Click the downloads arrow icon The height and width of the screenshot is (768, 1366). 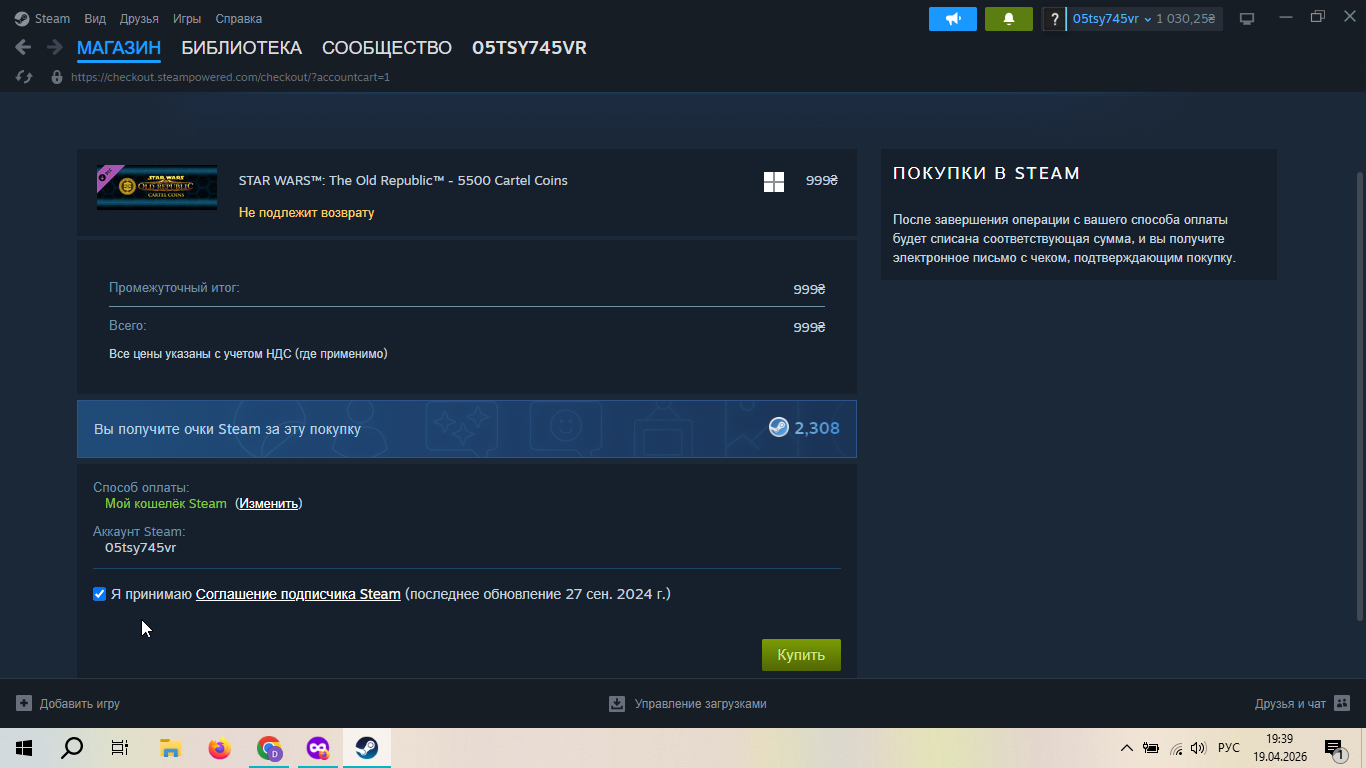point(617,704)
